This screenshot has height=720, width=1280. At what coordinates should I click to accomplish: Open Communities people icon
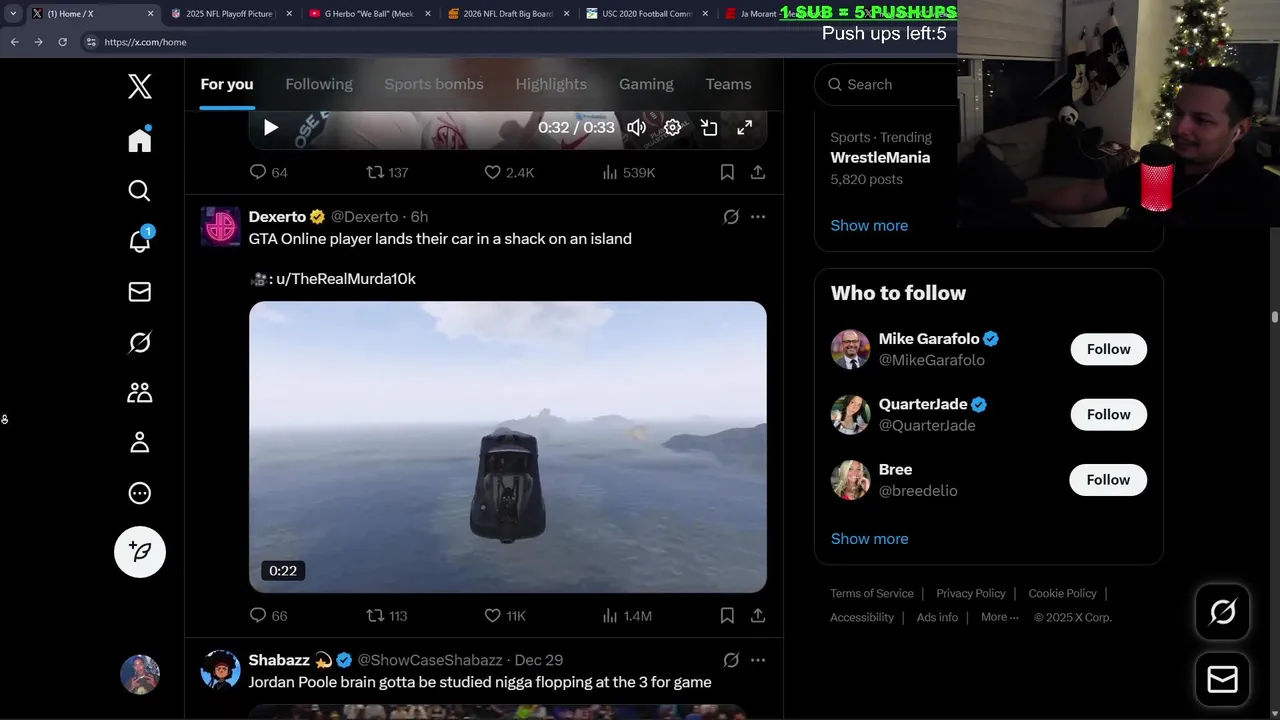[x=140, y=393]
